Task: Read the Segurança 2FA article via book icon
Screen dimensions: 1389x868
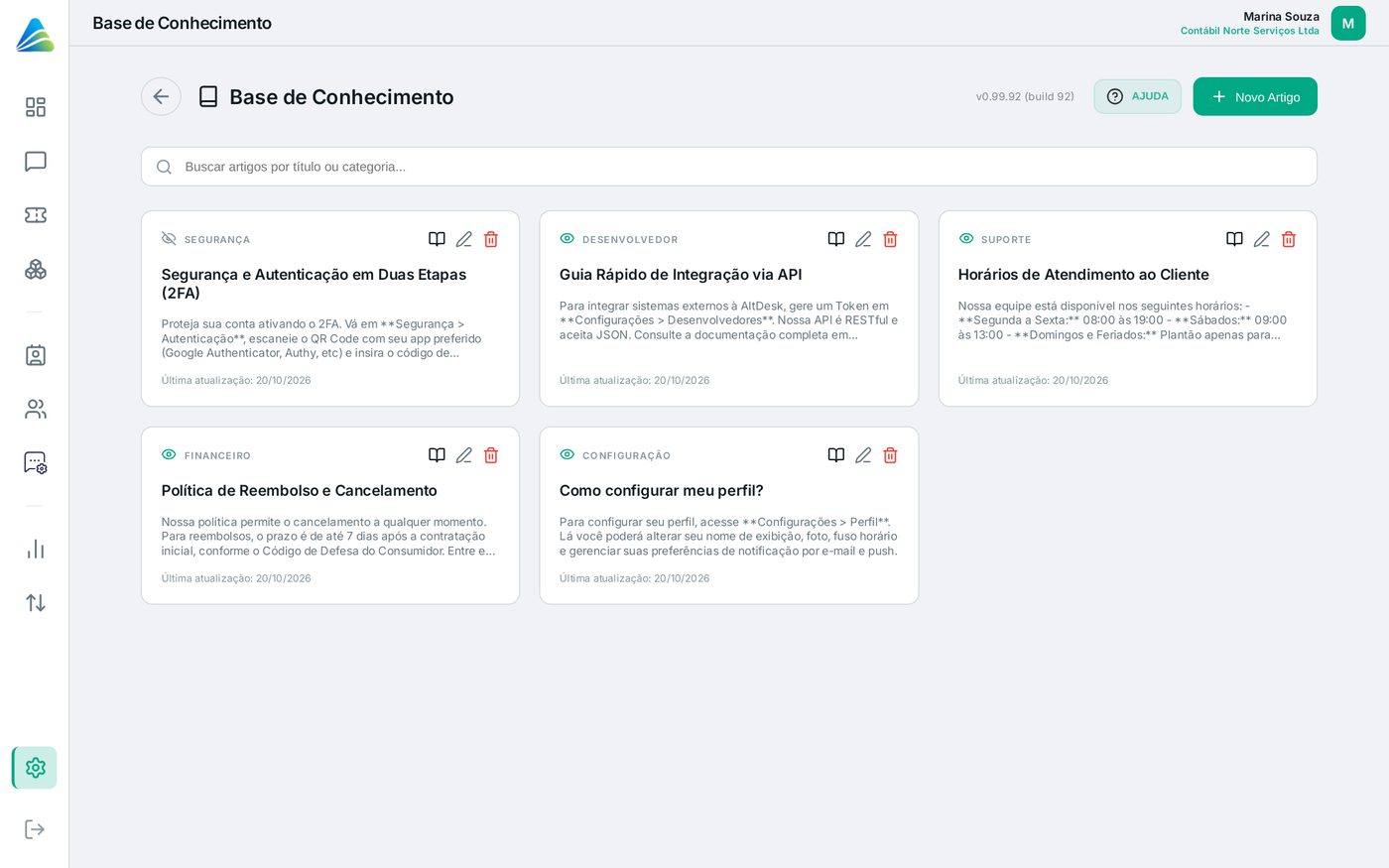Action: 437,239
